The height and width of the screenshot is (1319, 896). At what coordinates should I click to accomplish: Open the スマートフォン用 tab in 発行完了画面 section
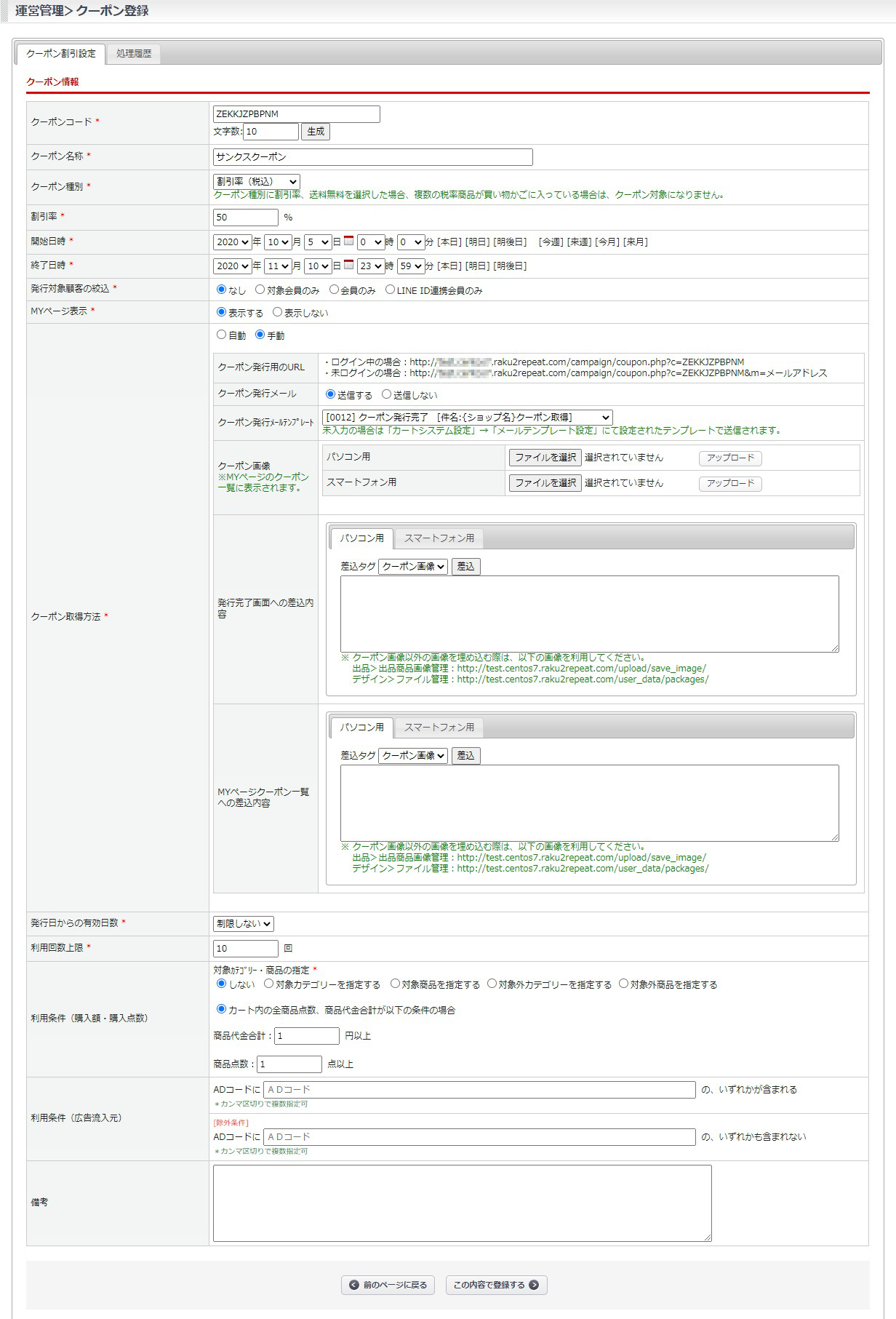(x=439, y=538)
